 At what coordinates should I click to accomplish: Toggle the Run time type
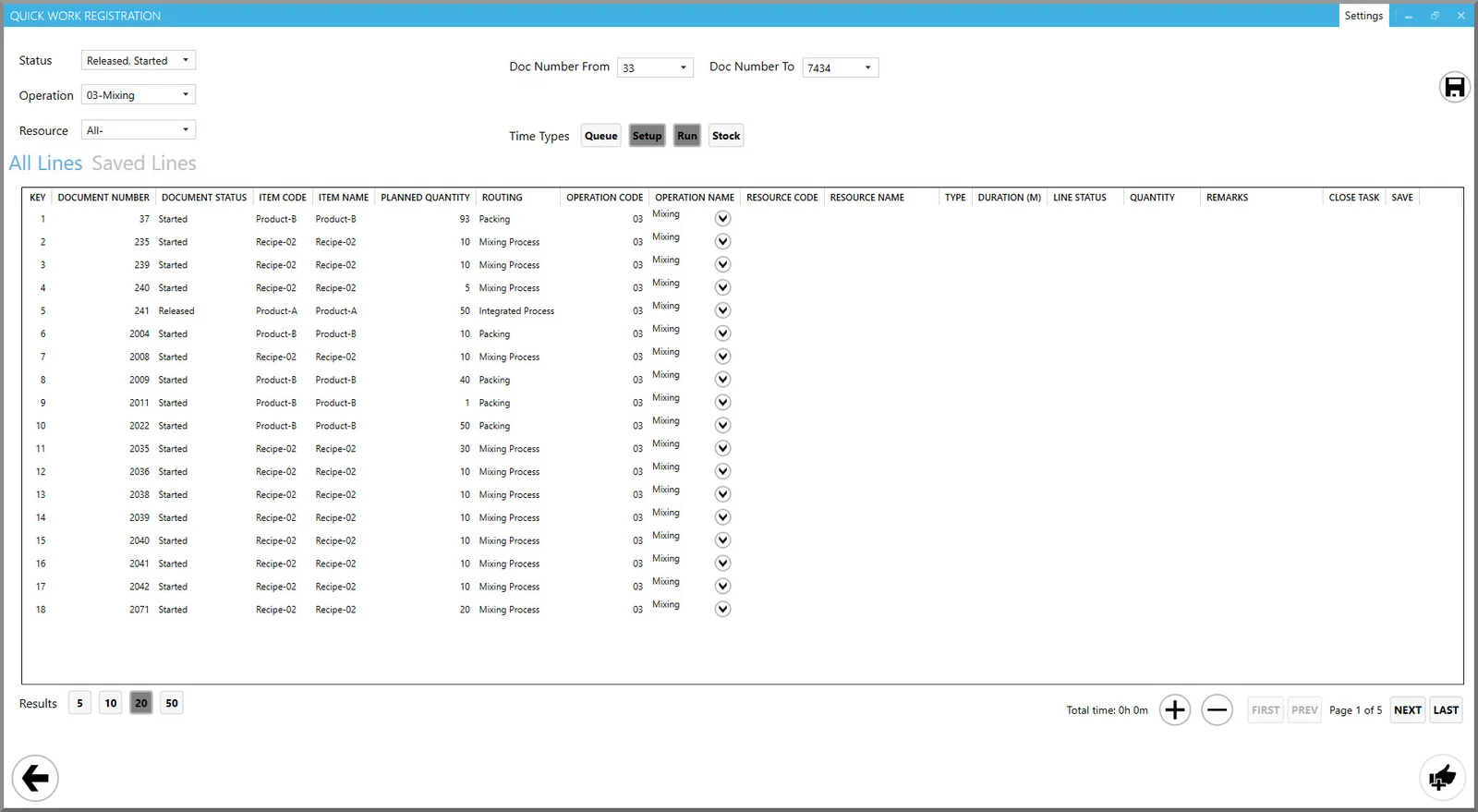pos(687,136)
